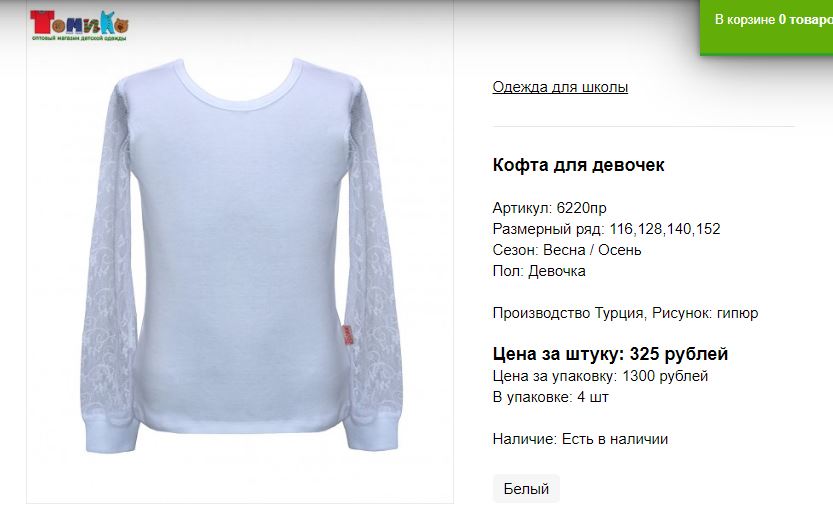Click the bear face in the logo
The height and width of the screenshot is (508, 833).
[122, 25]
